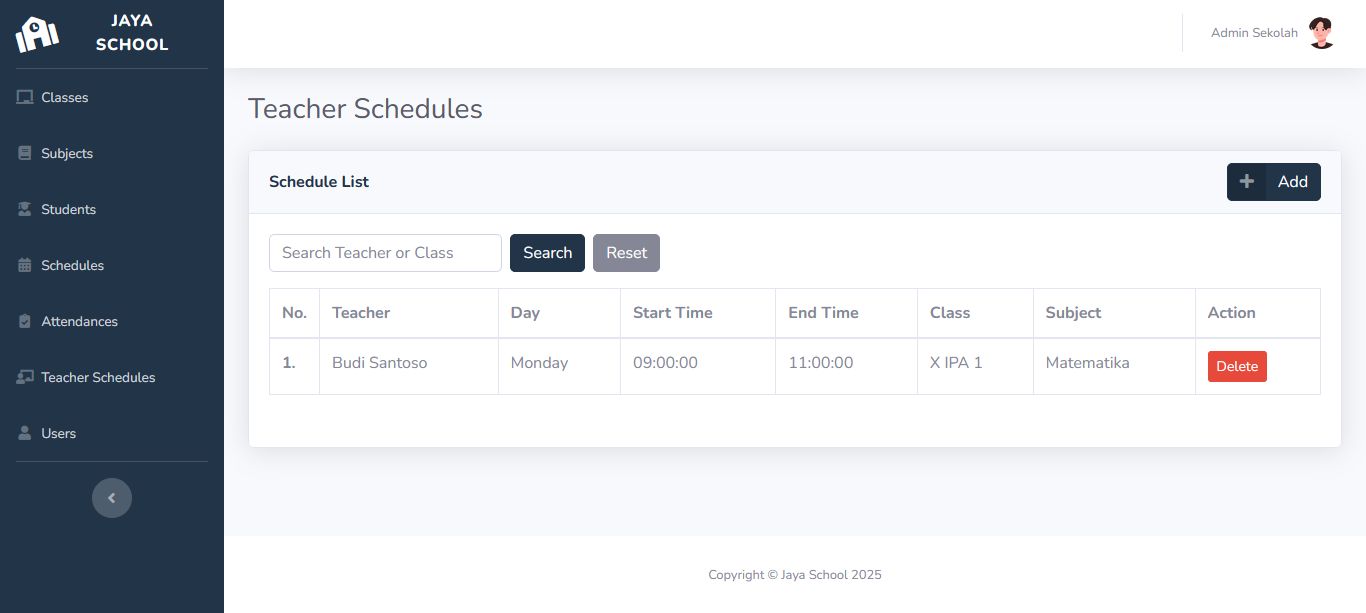
Task: Open Admin Sekolah user name dropdown
Action: click(1254, 33)
